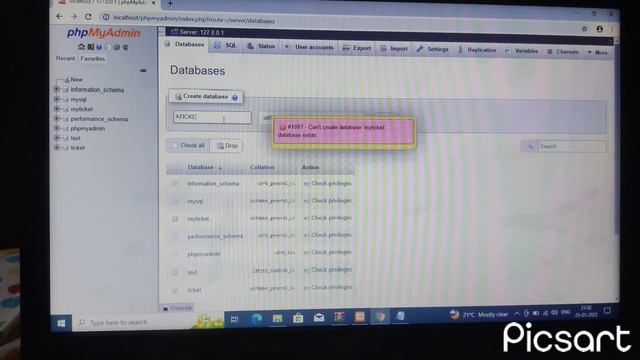Expand mysql node in navigation tree

(57, 99)
